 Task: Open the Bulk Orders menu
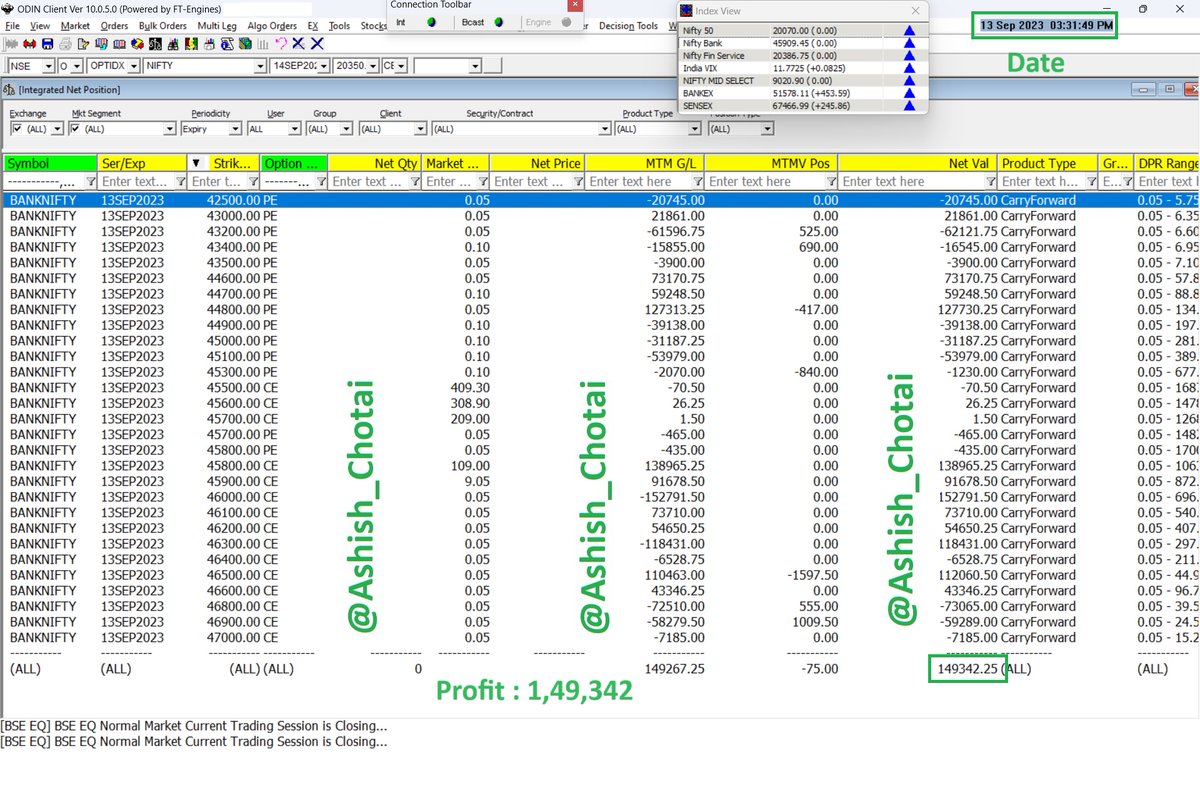(162, 26)
